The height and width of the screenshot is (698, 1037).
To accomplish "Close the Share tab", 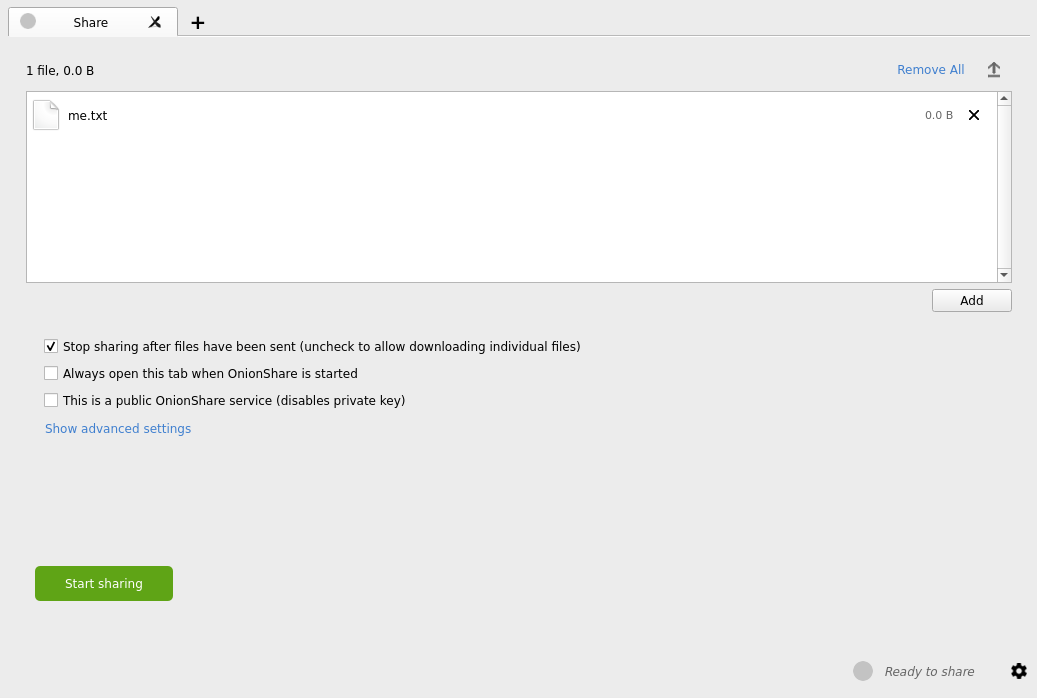I will [x=155, y=22].
